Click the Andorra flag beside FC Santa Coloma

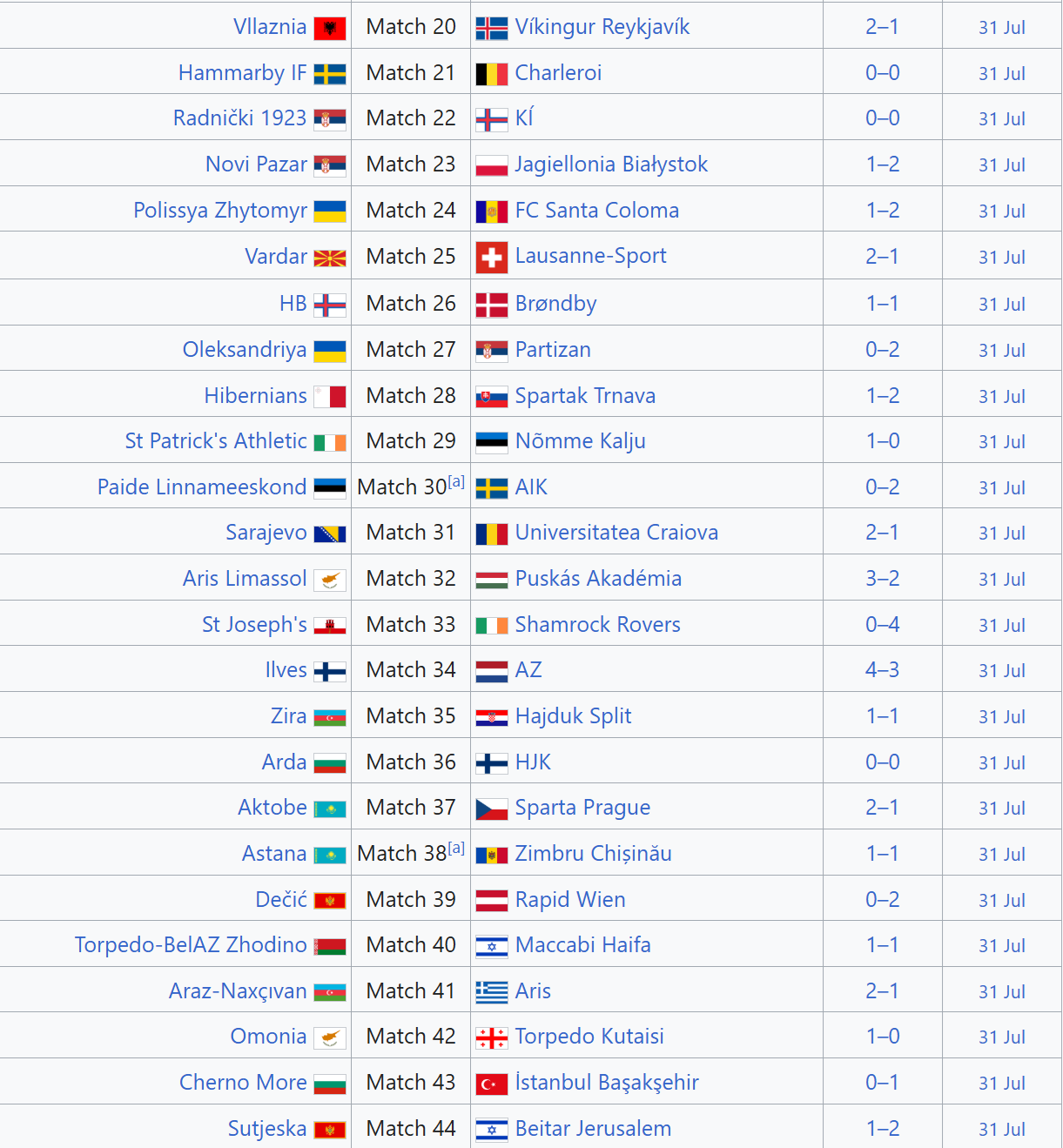tap(492, 211)
